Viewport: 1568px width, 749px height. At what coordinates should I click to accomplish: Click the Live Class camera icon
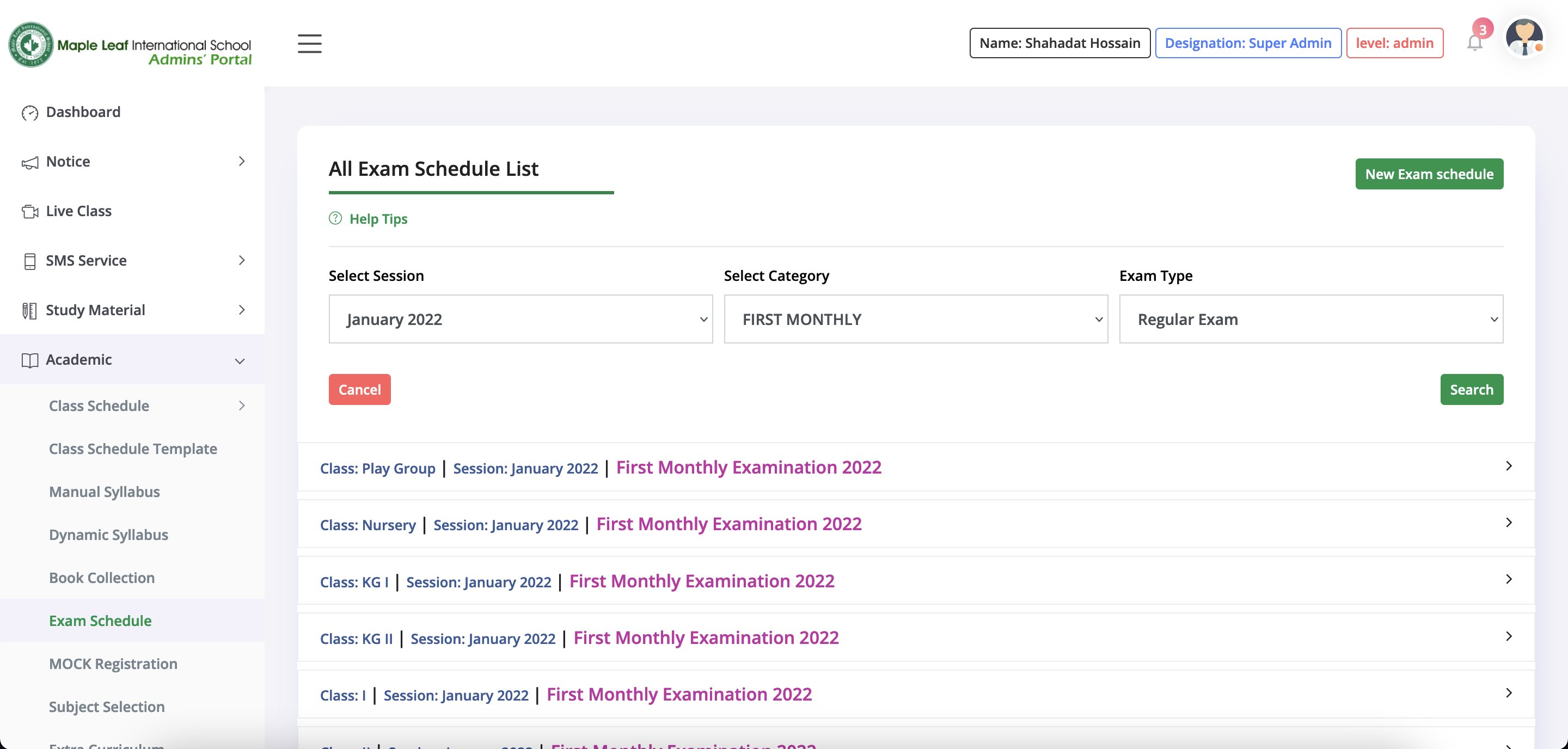tap(29, 211)
